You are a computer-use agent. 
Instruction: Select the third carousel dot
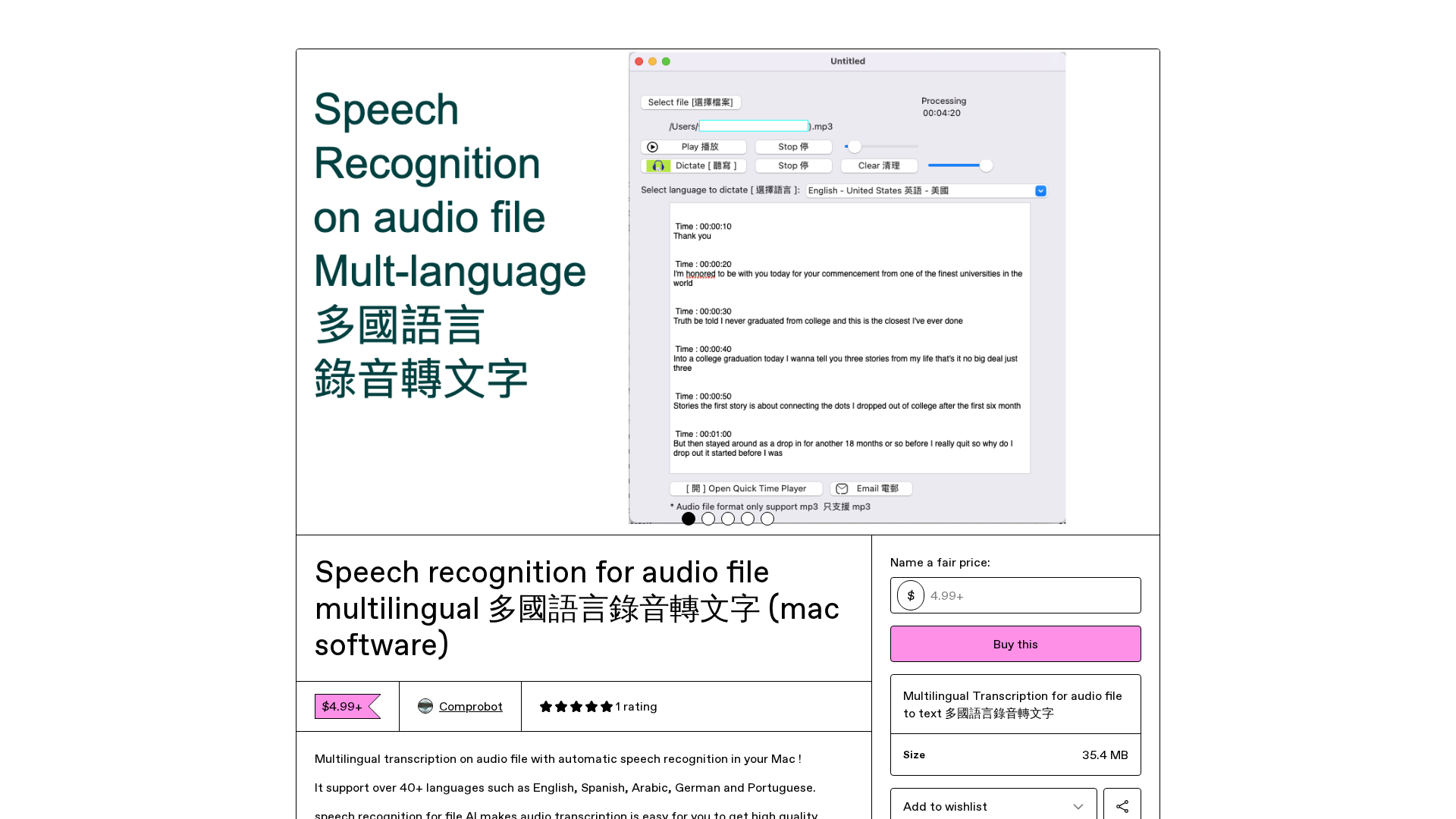click(728, 519)
